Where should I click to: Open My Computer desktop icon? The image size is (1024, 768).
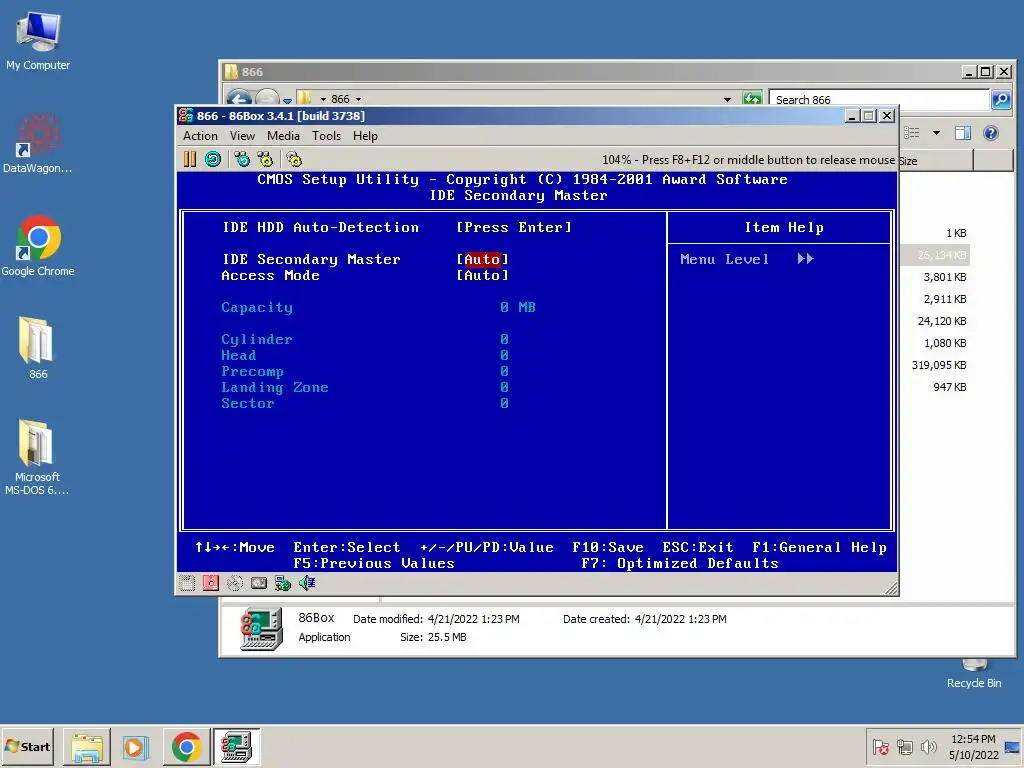pos(39,40)
